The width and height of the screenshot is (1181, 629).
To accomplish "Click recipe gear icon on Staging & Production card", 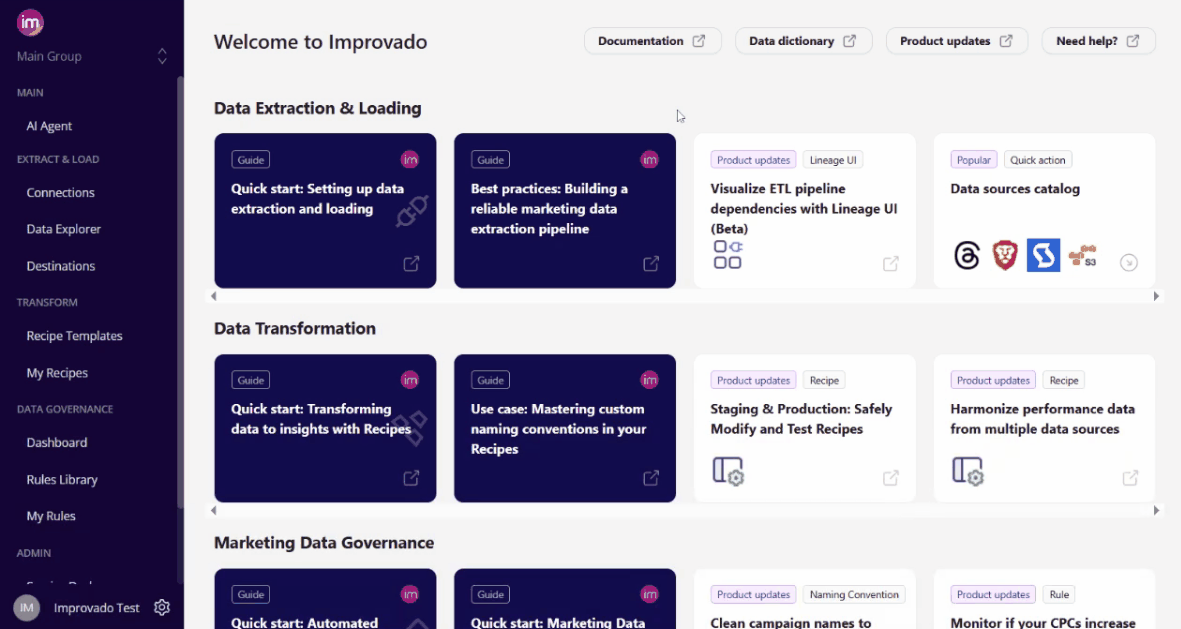I will [x=728, y=471].
